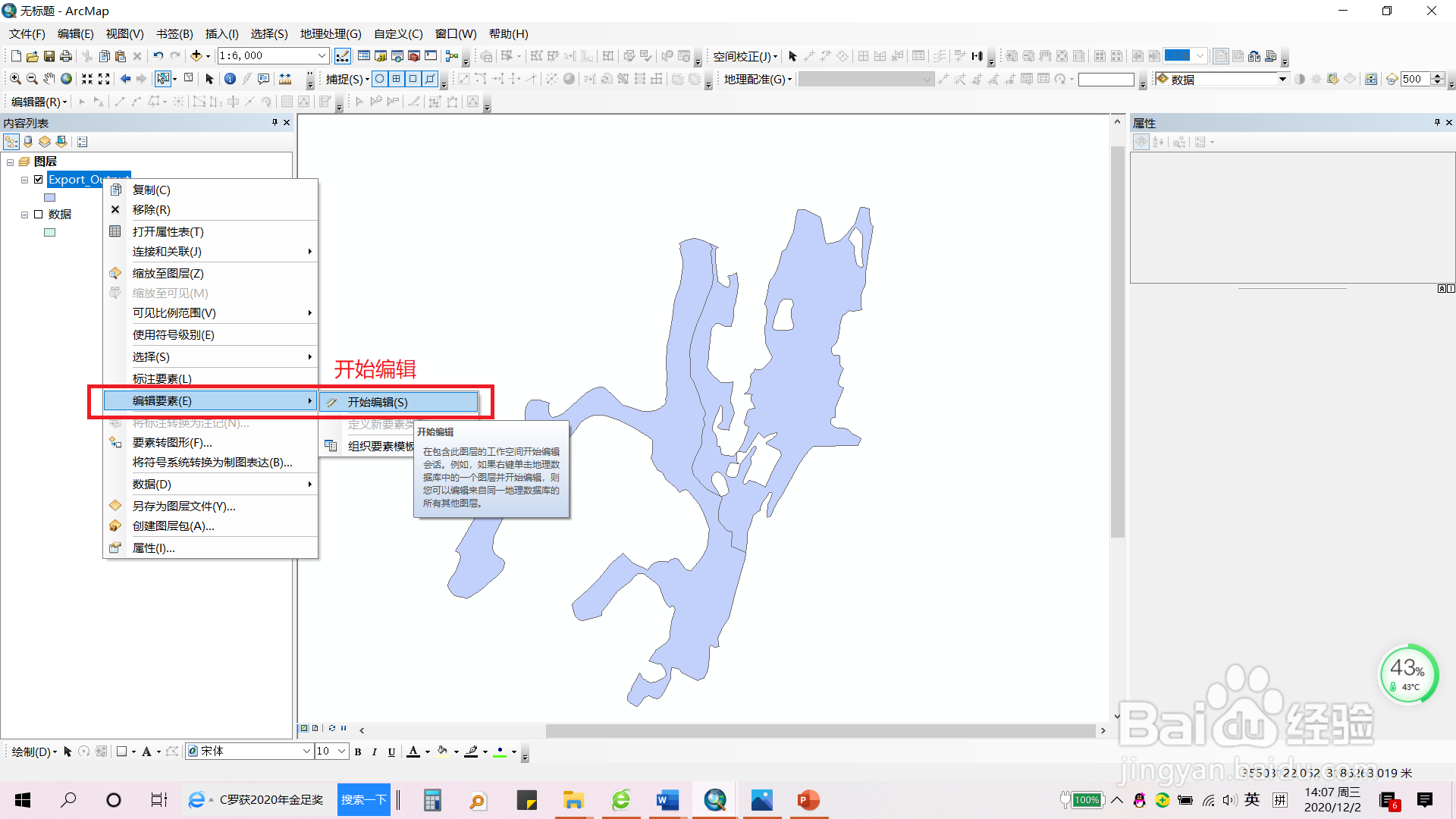The width and height of the screenshot is (1456, 819).
Task: Enable the 数据 layer checkbox
Action: pyautogui.click(x=39, y=215)
